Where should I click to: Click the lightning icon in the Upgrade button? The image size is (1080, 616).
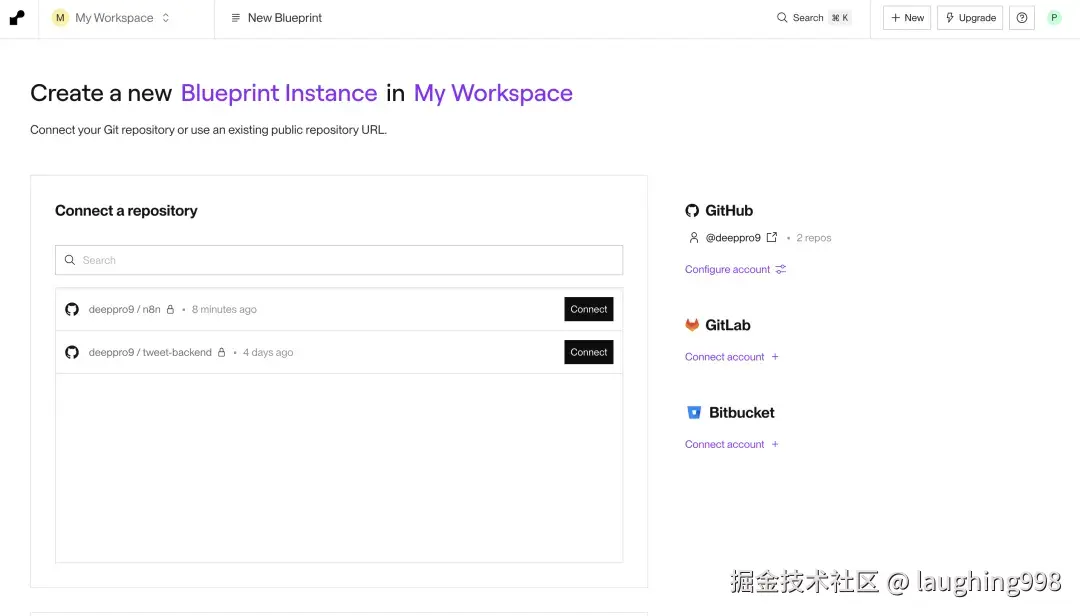pyautogui.click(x=949, y=18)
